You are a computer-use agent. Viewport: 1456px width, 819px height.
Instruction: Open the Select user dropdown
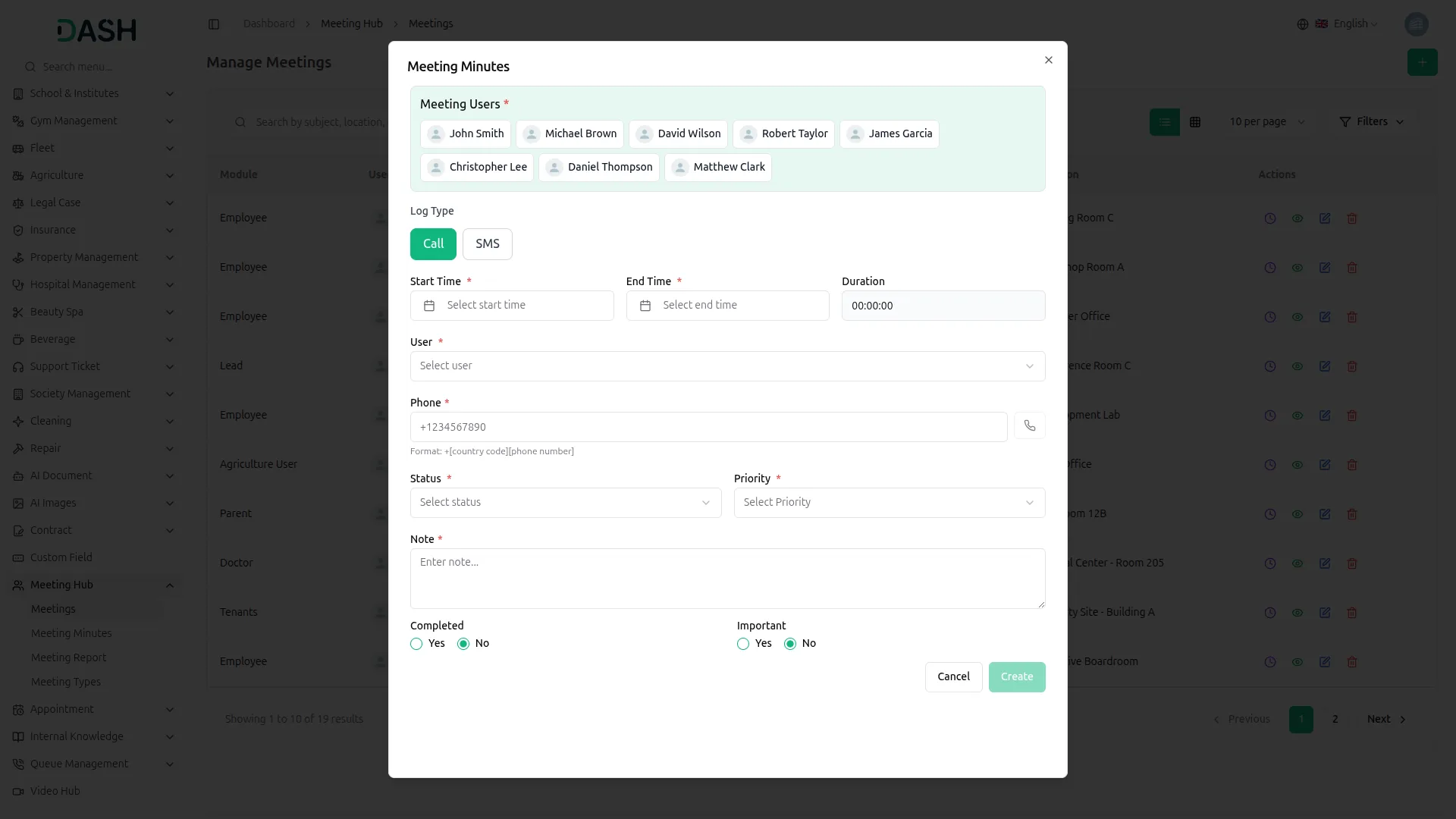(x=726, y=366)
